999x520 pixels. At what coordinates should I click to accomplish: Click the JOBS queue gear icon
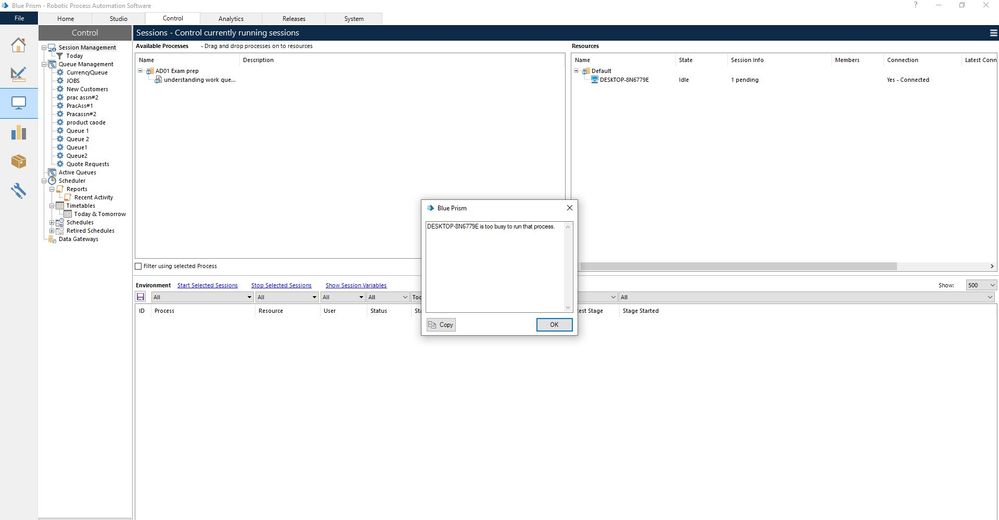coord(61,81)
